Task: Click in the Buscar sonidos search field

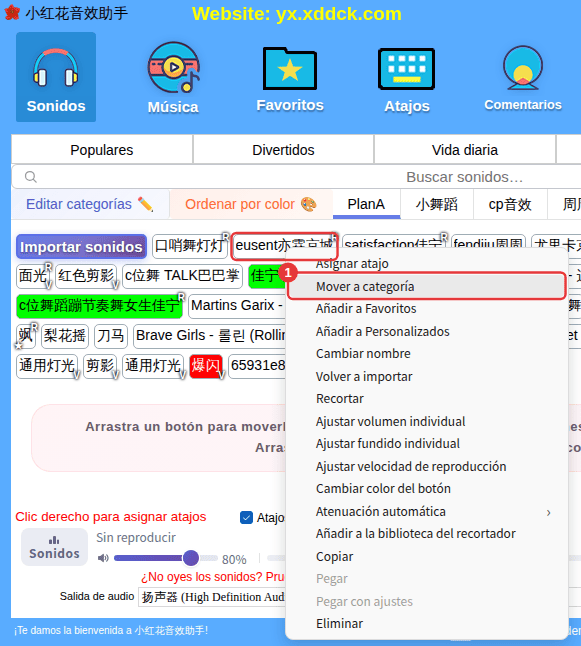Action: pos(297,177)
